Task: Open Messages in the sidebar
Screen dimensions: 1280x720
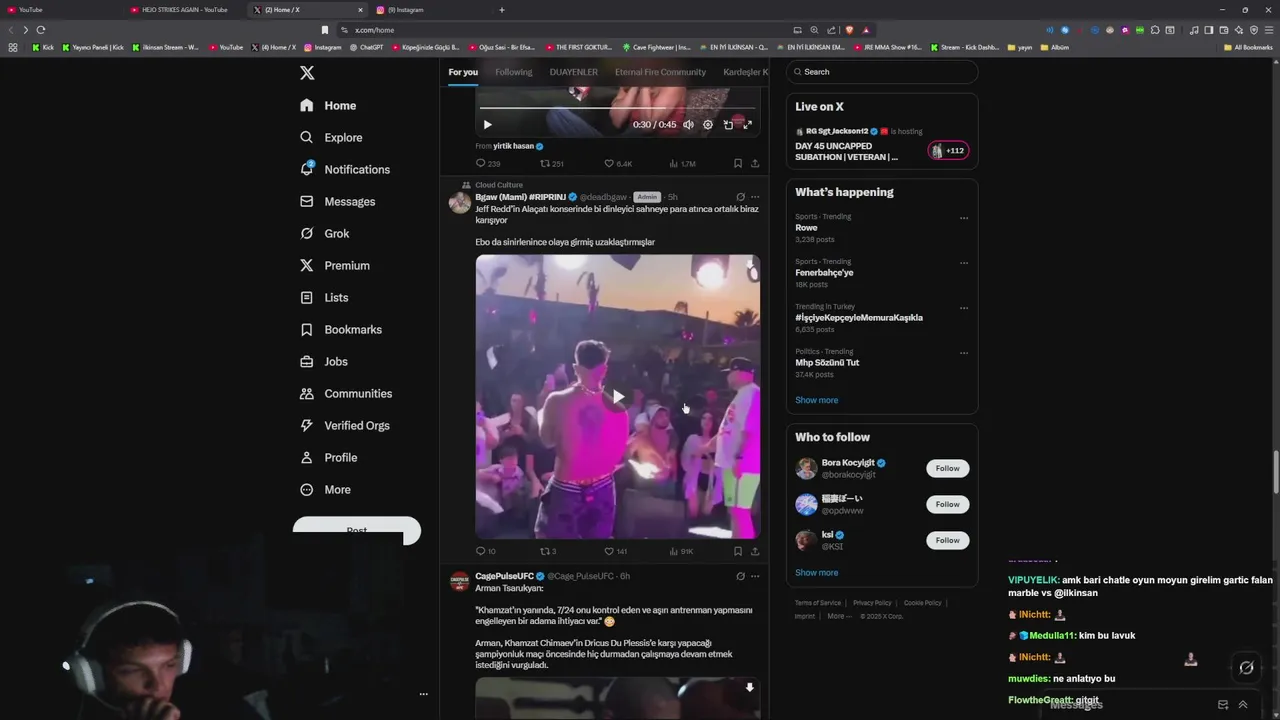Action: tap(337, 201)
